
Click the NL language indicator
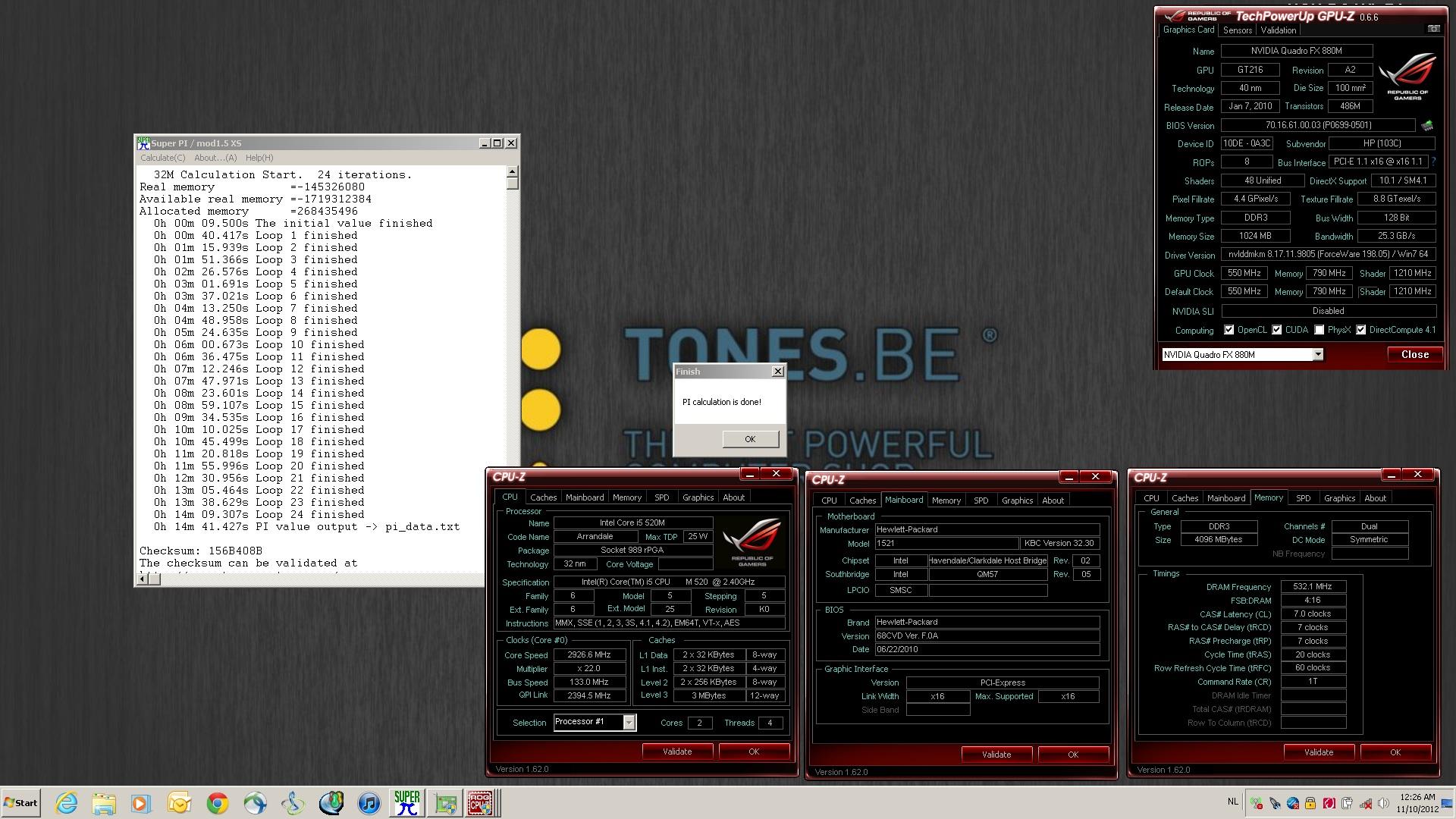point(1233,802)
